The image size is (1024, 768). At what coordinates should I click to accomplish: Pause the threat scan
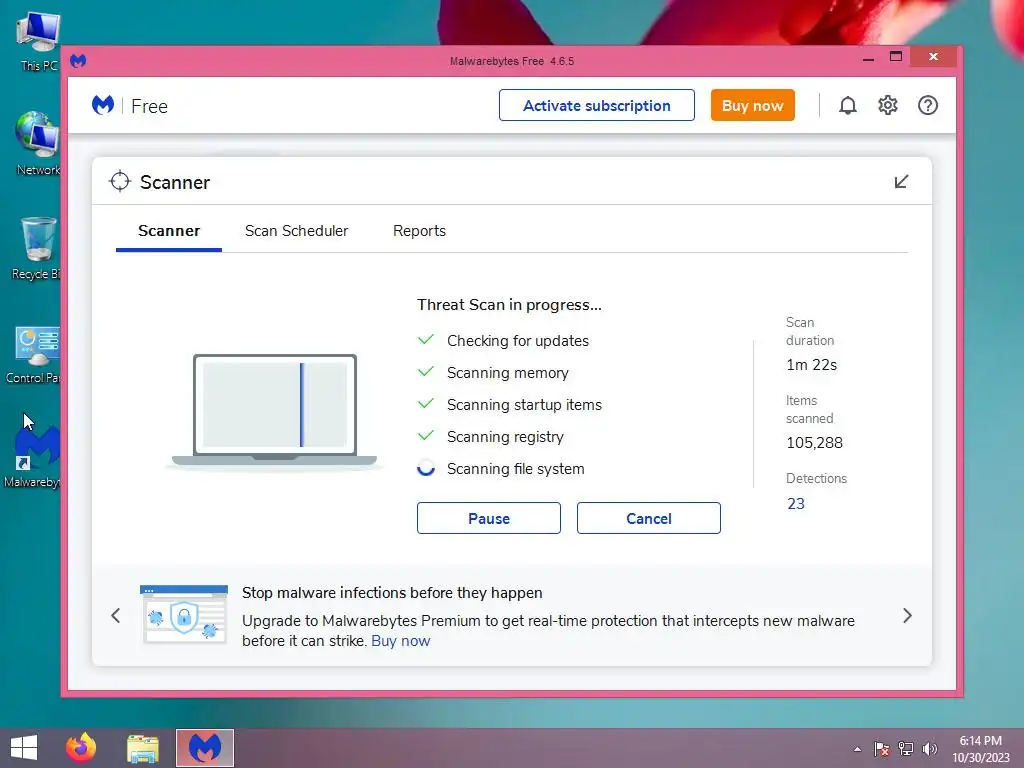tap(488, 518)
